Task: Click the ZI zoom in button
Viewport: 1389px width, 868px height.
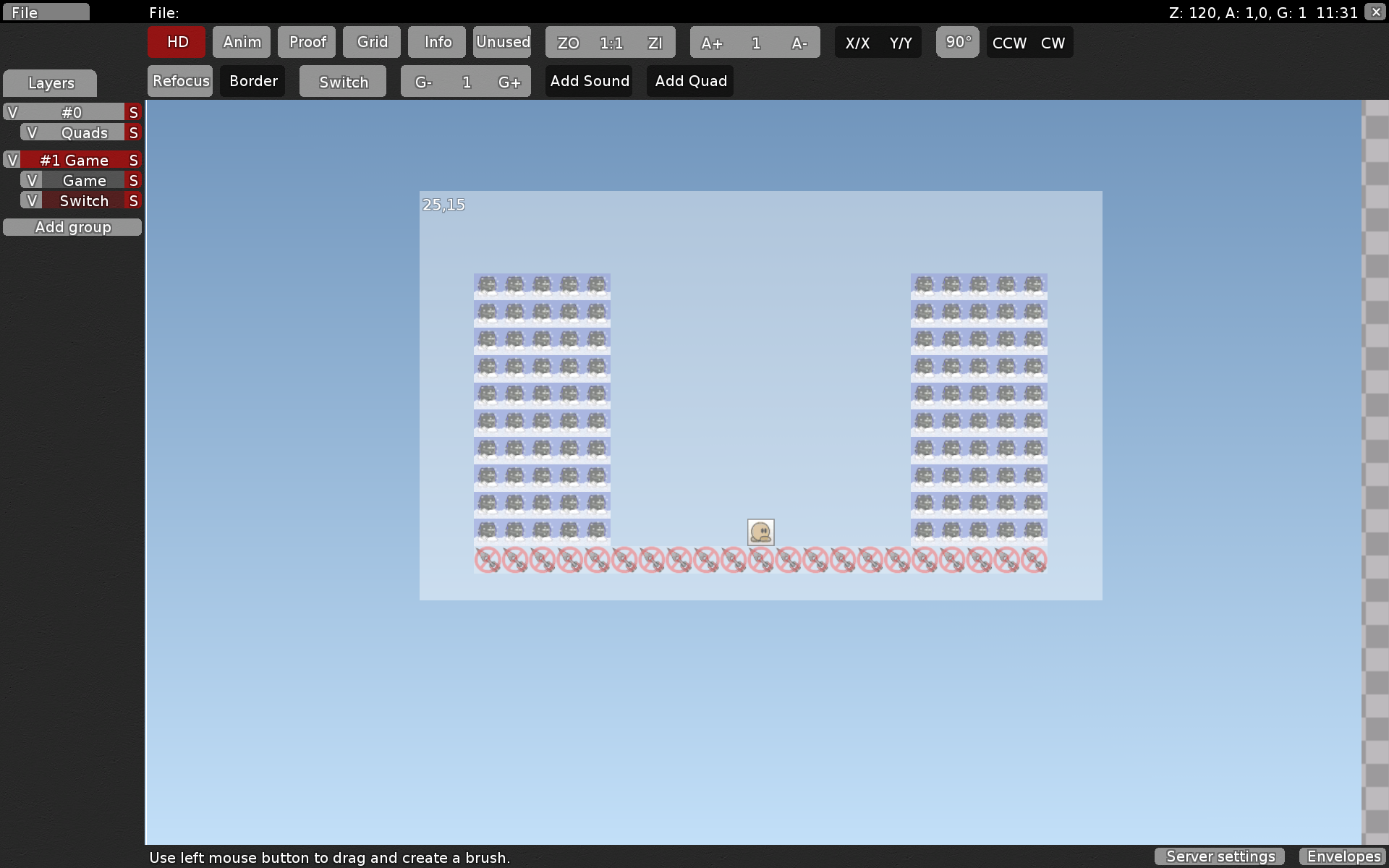Action: click(655, 43)
